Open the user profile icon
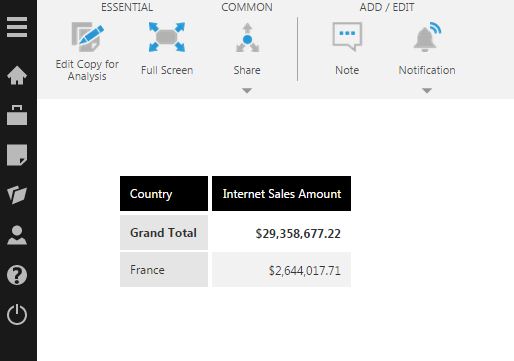 17,235
